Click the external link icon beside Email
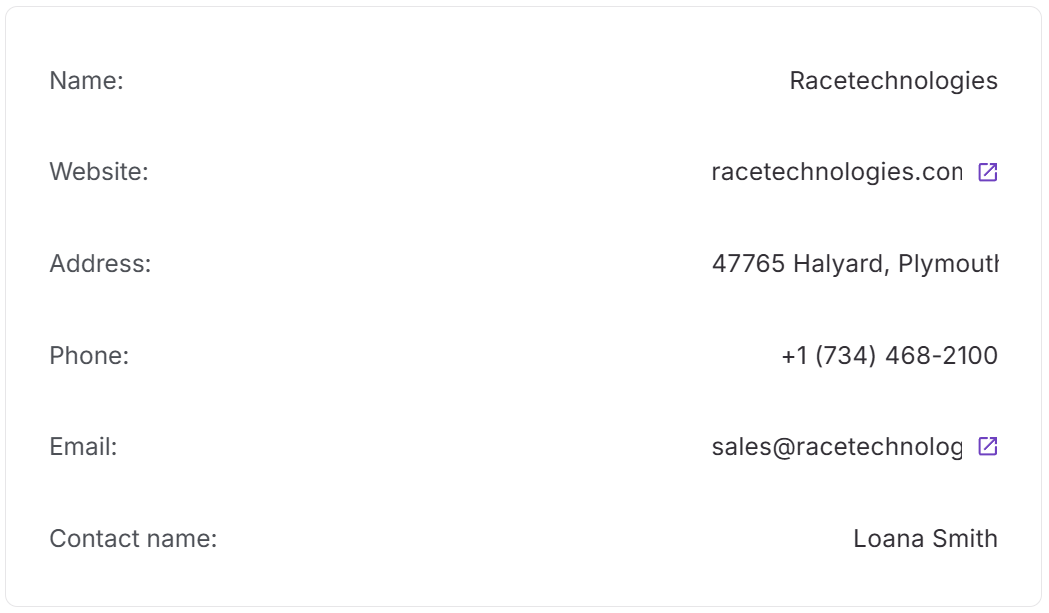 (x=987, y=446)
